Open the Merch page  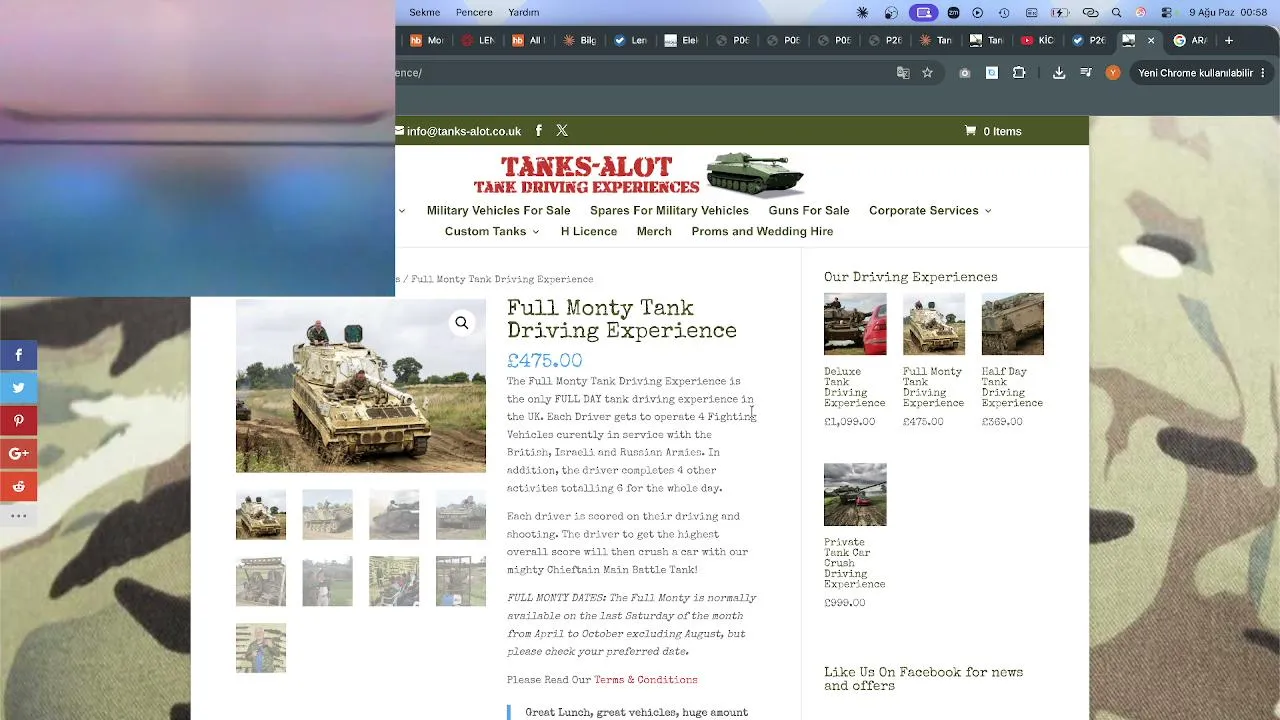(654, 232)
